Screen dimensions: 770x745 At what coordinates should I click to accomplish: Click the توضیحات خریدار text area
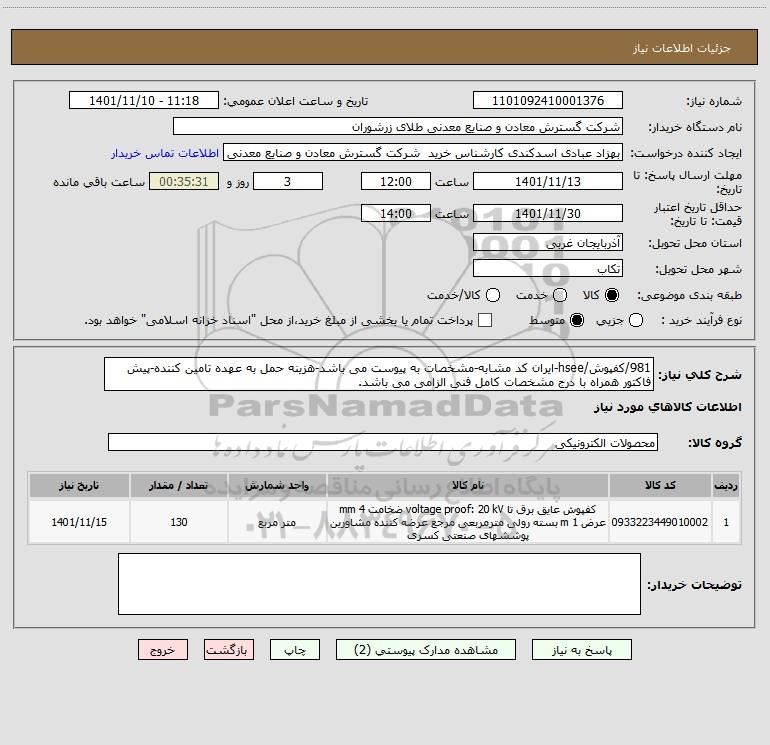point(379,584)
